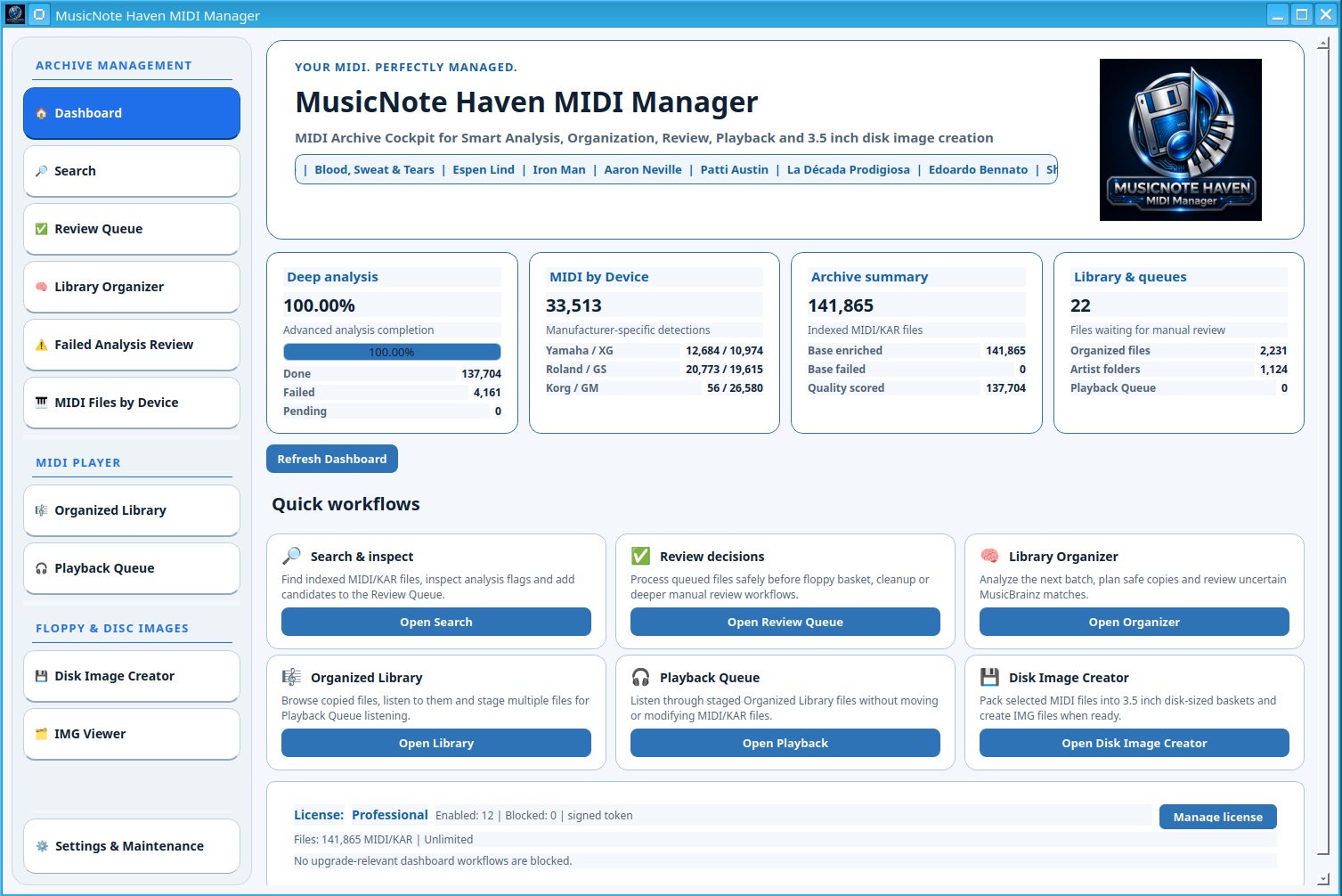Select Library Organizer in the sidebar
The width and height of the screenshot is (1342, 896).
click(132, 287)
